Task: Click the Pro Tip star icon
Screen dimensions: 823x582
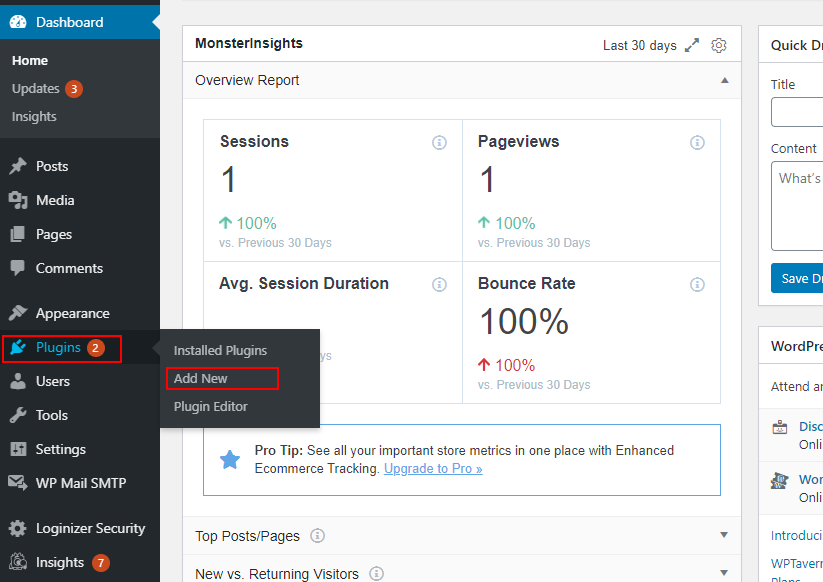Action: [x=230, y=459]
